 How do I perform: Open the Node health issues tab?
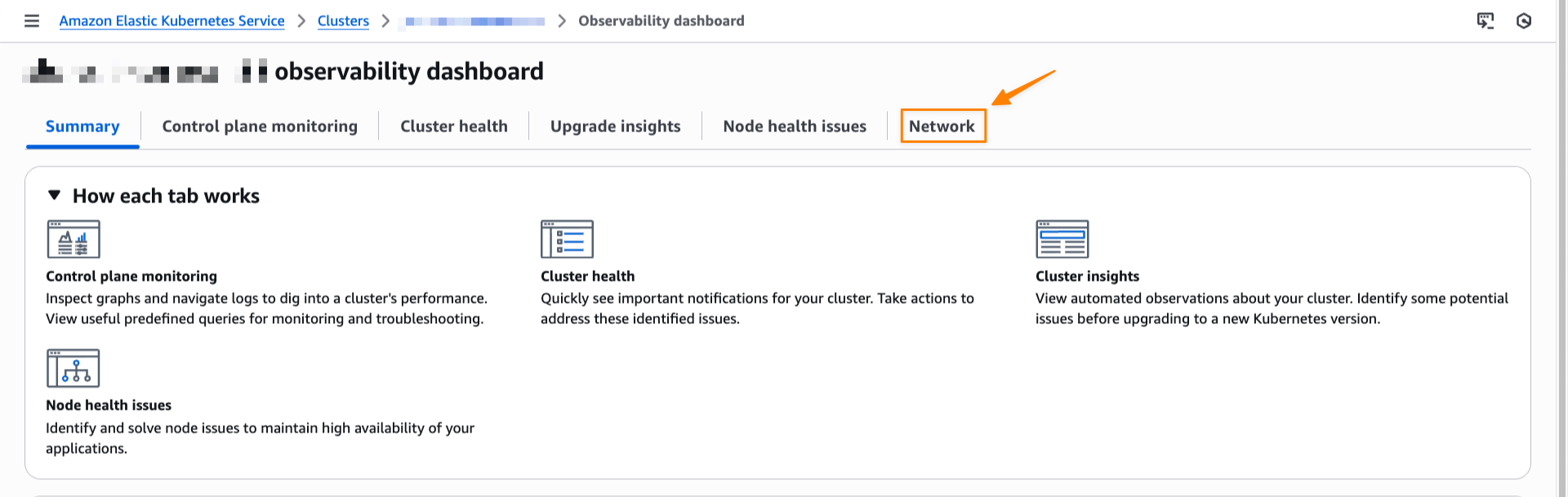click(x=794, y=126)
